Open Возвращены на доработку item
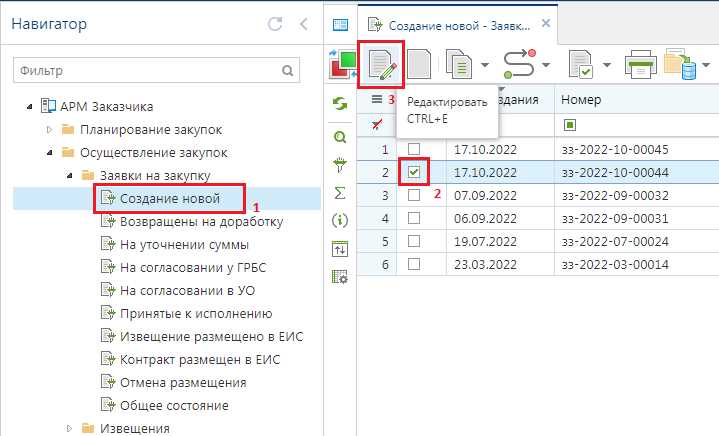Image resolution: width=719 pixels, height=436 pixels. click(x=201, y=221)
